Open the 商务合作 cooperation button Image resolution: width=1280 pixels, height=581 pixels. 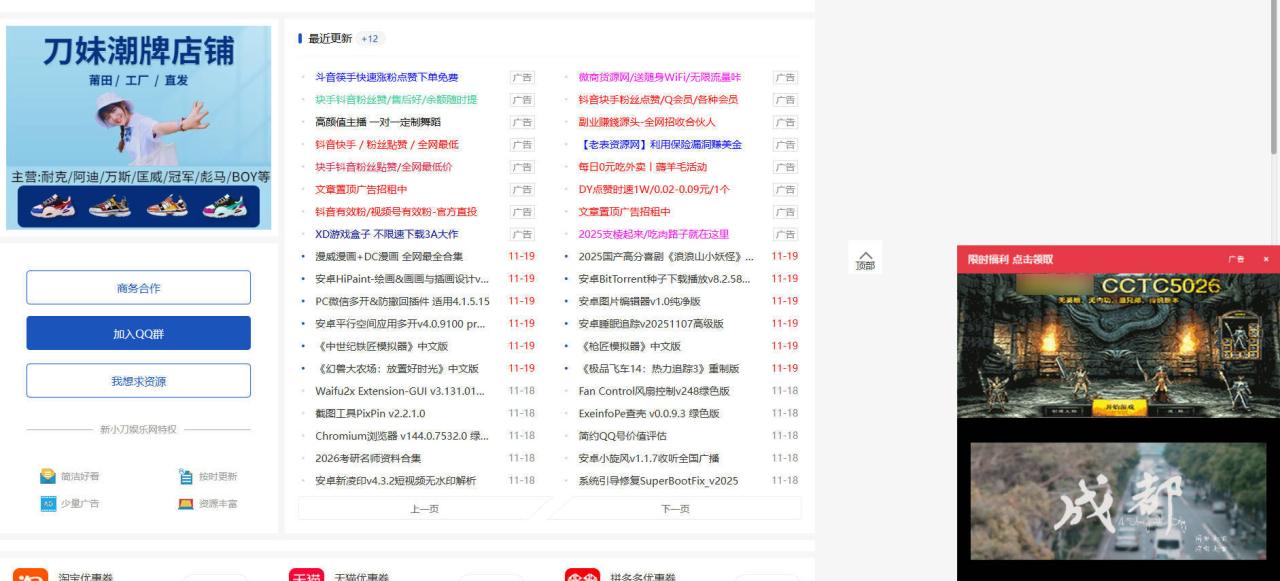[138, 287]
